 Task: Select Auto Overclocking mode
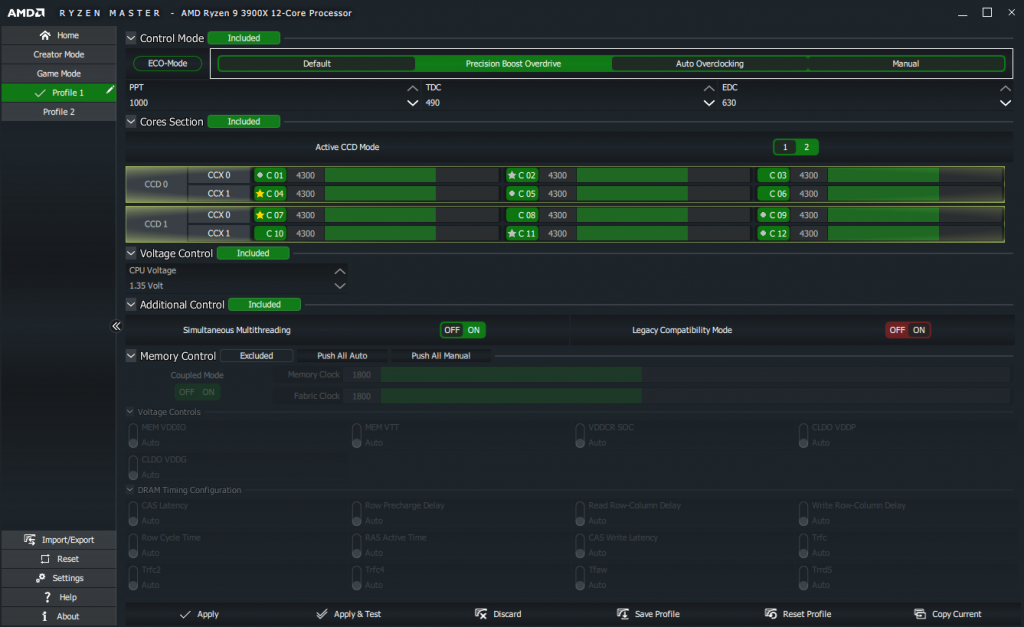(x=710, y=64)
